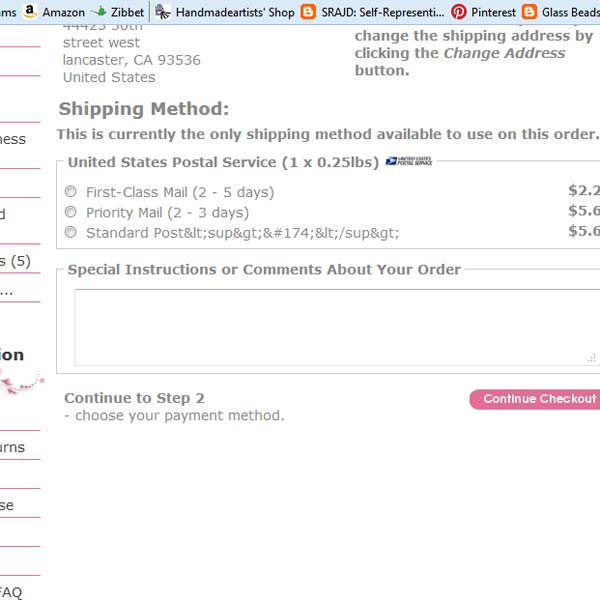
Task: Open the Pinterest bookmark icon
Action: [458, 12]
